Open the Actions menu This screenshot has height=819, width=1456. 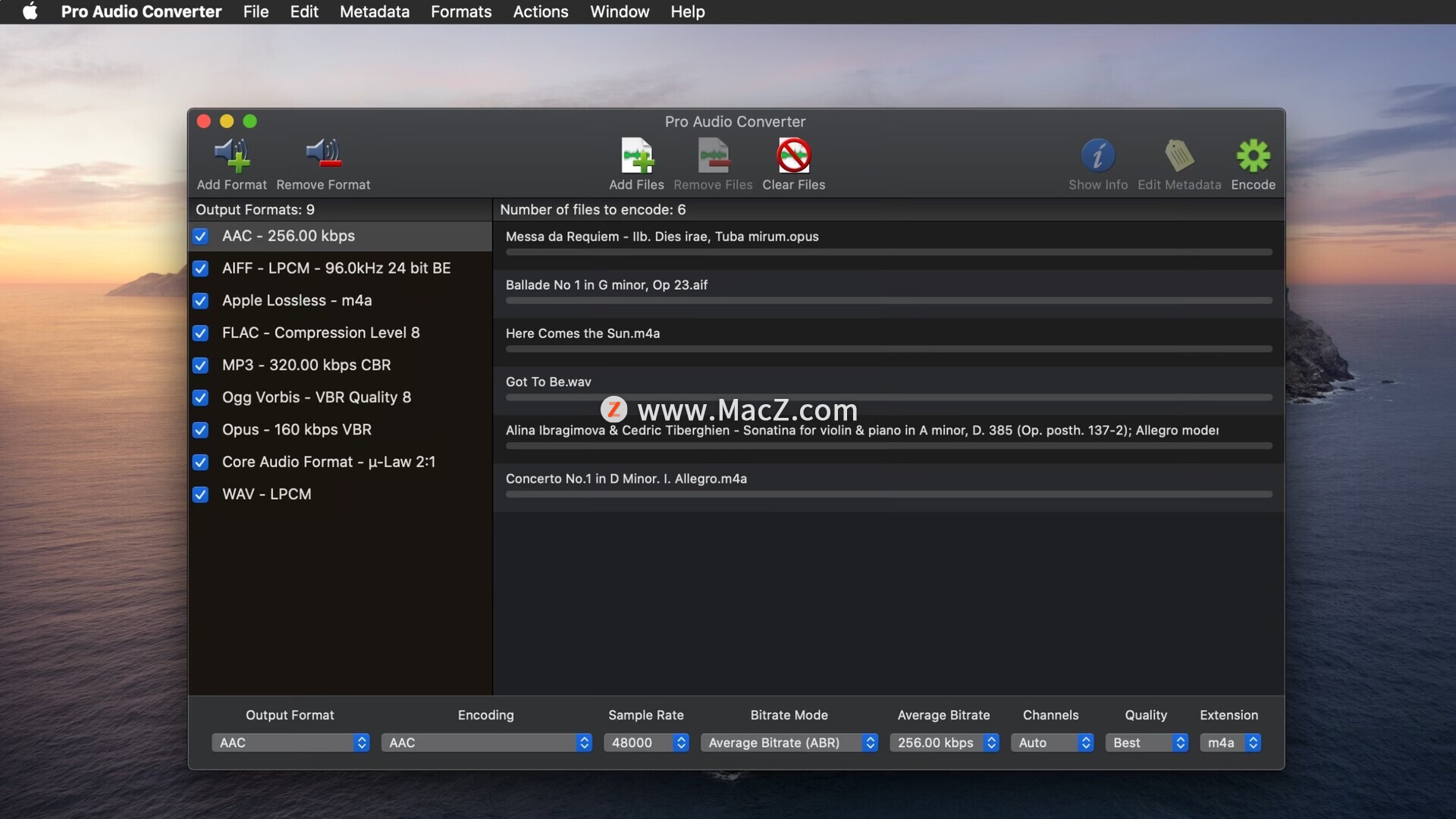541,11
